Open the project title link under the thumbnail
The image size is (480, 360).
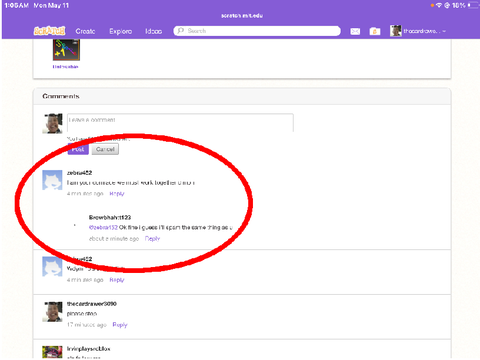(x=65, y=67)
